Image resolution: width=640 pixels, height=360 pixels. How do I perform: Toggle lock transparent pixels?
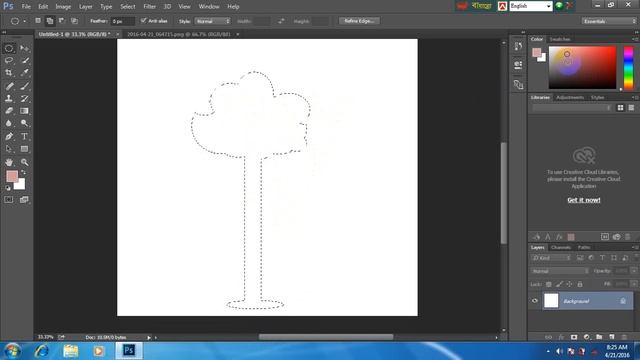point(549,284)
